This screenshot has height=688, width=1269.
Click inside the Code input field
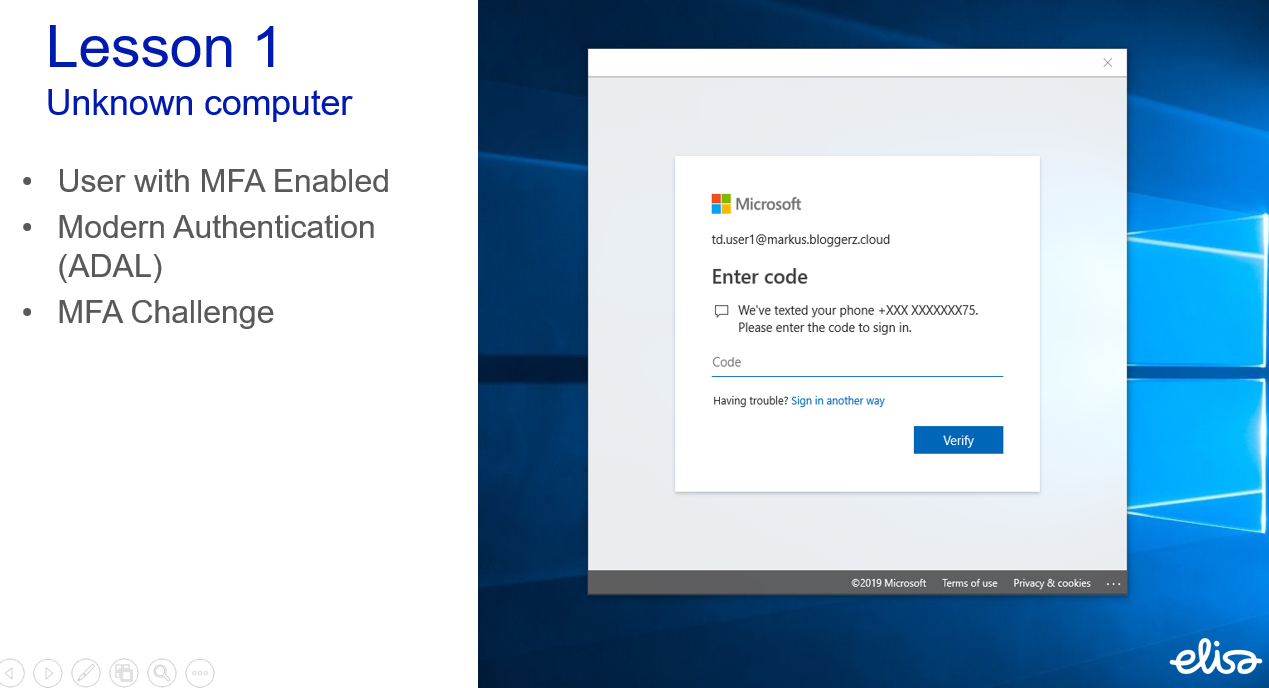(x=857, y=362)
